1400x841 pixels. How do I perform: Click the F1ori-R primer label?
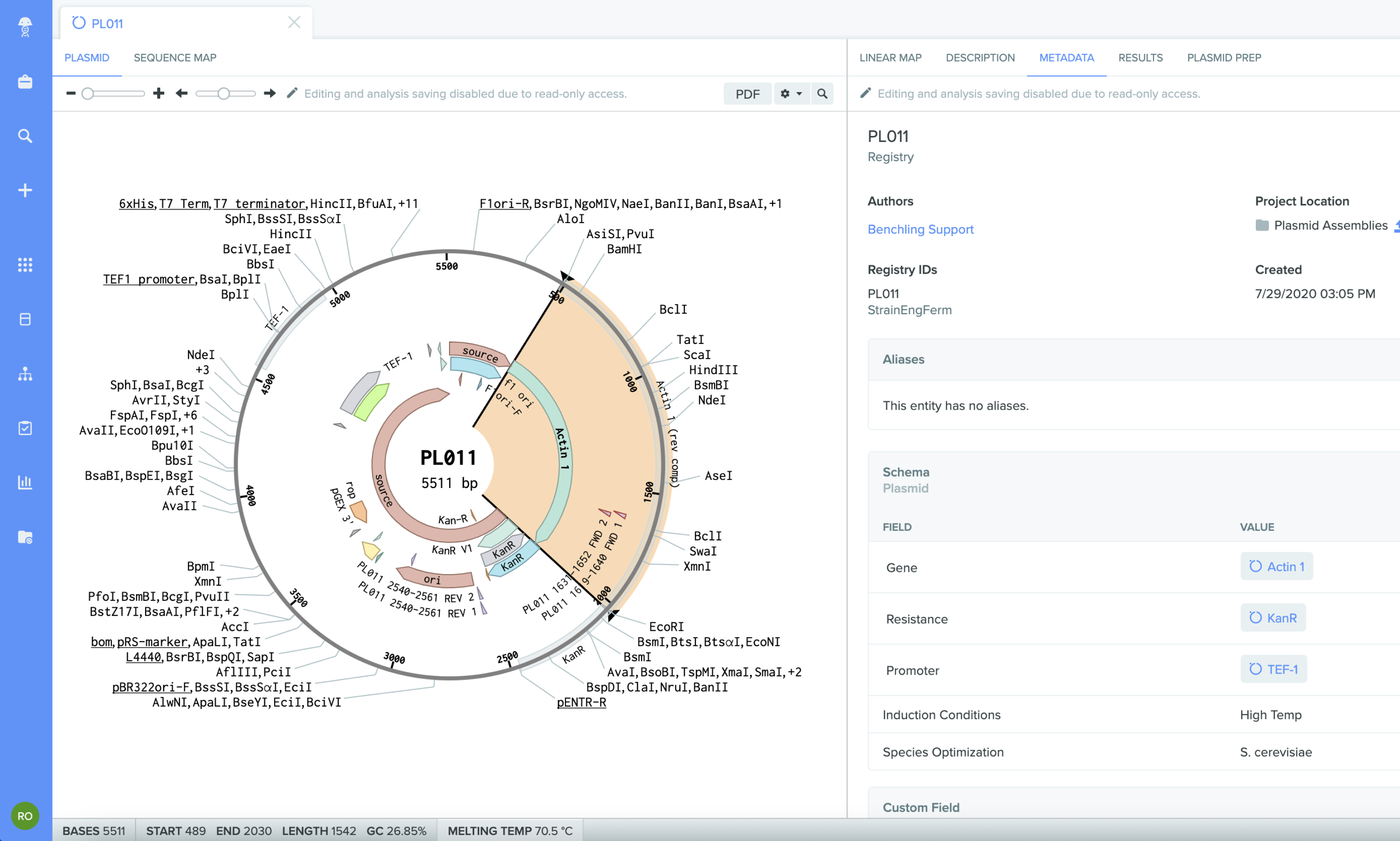coord(503,203)
